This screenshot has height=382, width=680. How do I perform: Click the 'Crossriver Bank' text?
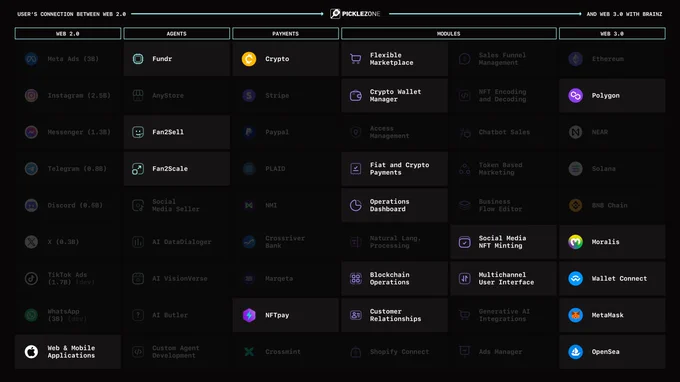pyautogui.click(x=285, y=242)
